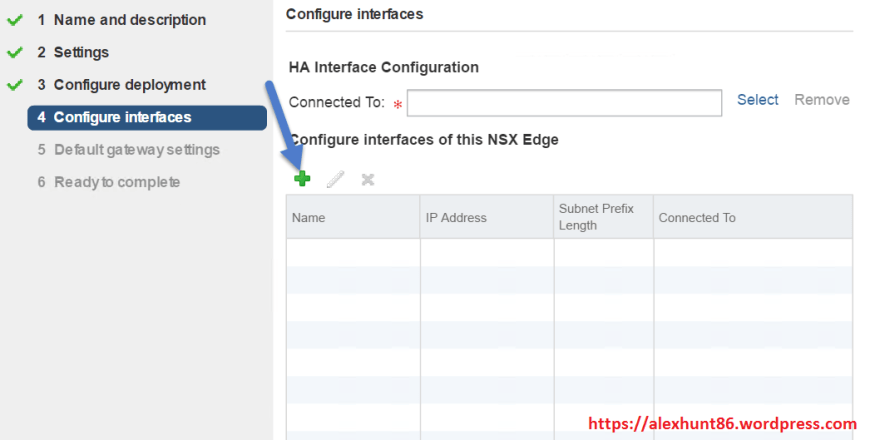This screenshot has height=440, width=870.
Task: Click the Remove link for HA interface
Action: tap(822, 100)
